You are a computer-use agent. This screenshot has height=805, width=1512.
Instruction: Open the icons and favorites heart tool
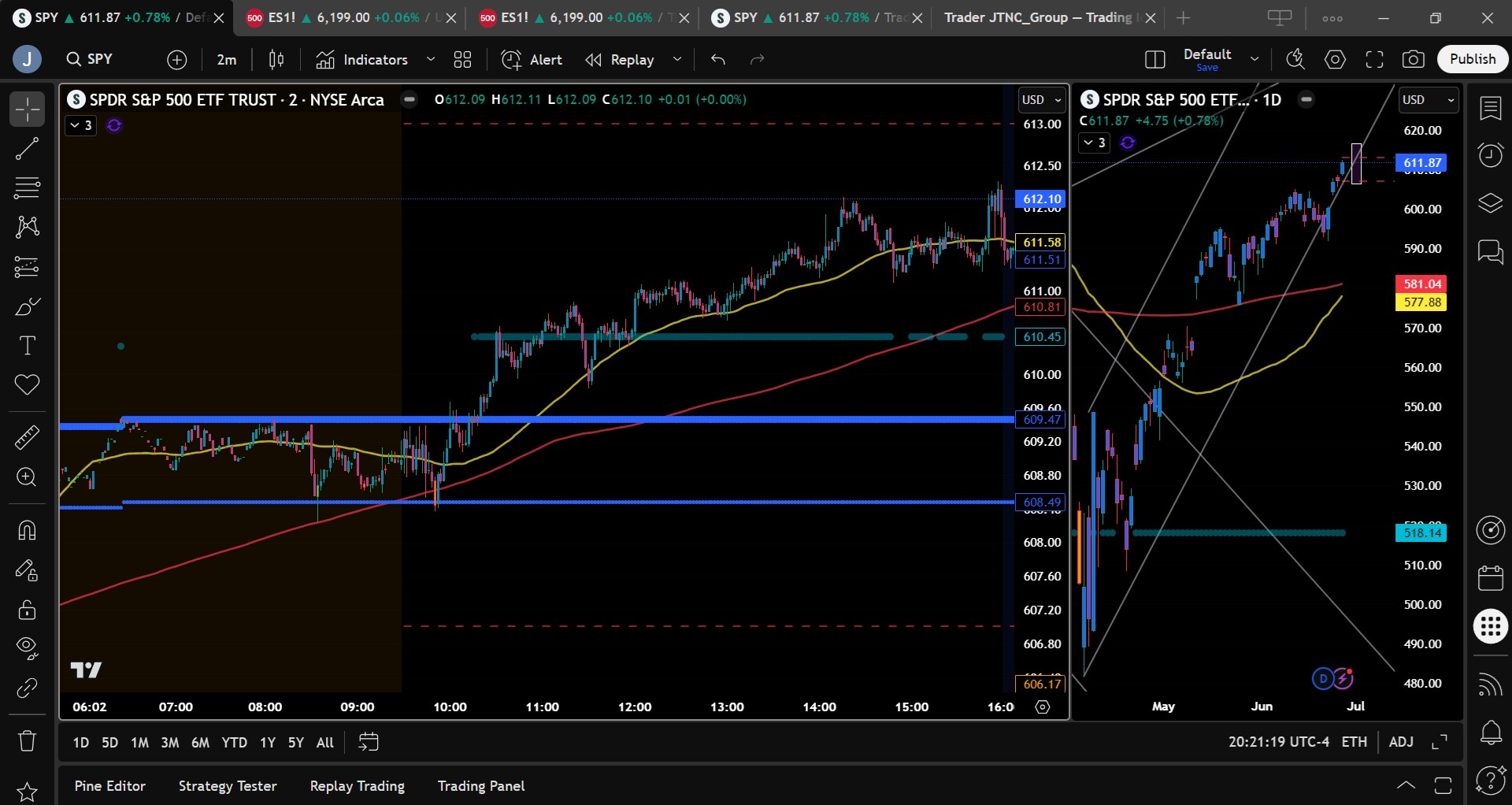coord(27,385)
